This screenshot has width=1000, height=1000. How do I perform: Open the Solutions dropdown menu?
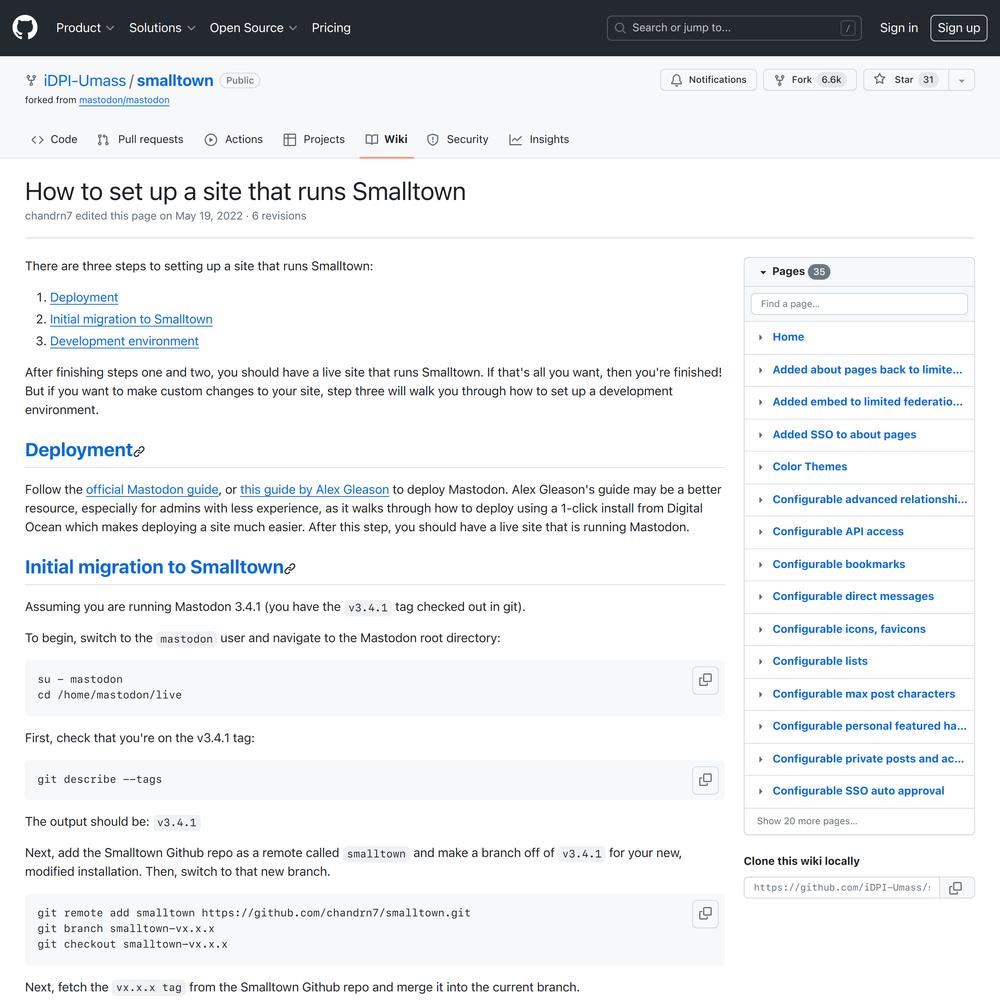pyautogui.click(x=162, y=28)
